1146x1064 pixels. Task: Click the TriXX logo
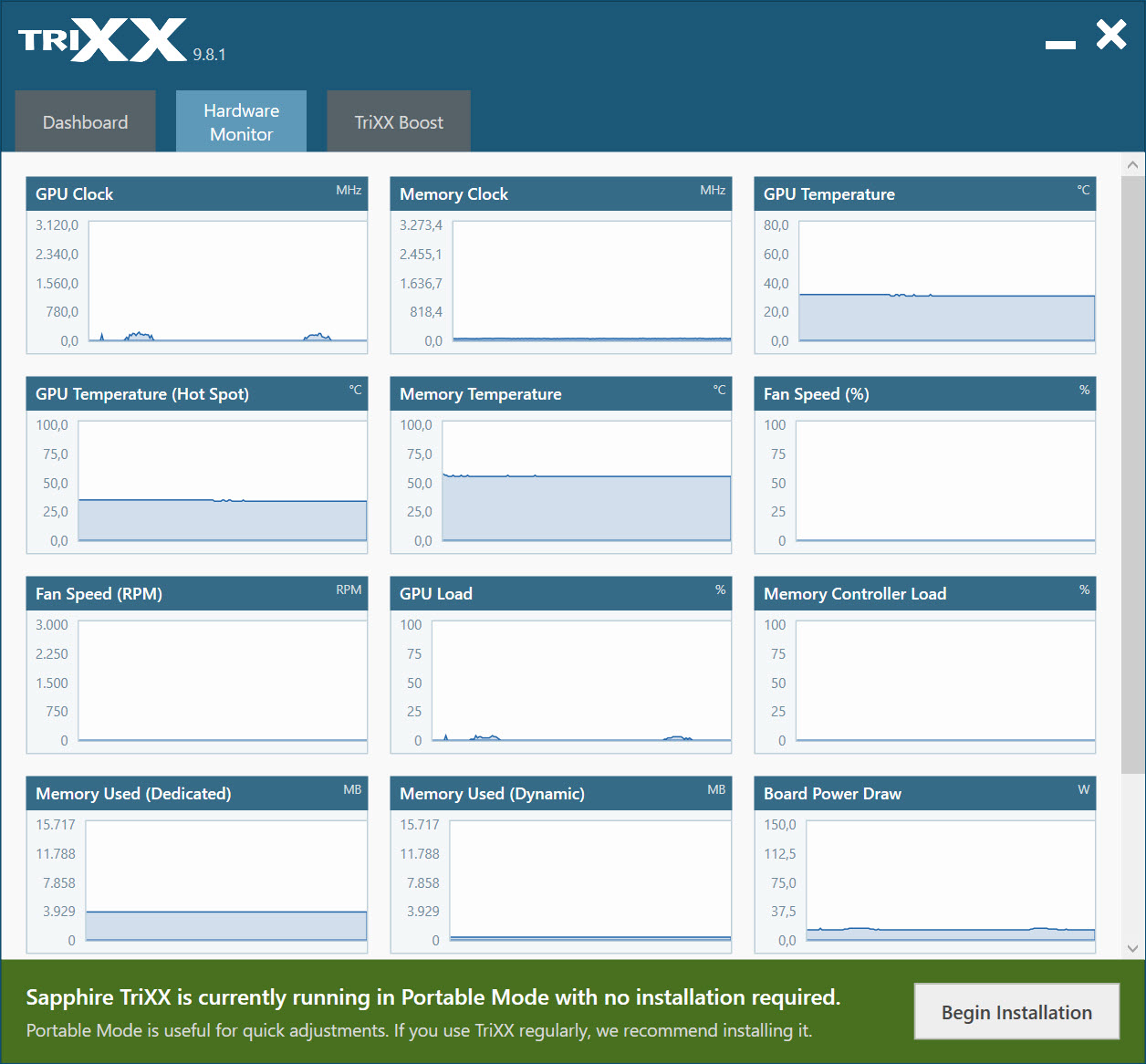pyautogui.click(x=102, y=40)
